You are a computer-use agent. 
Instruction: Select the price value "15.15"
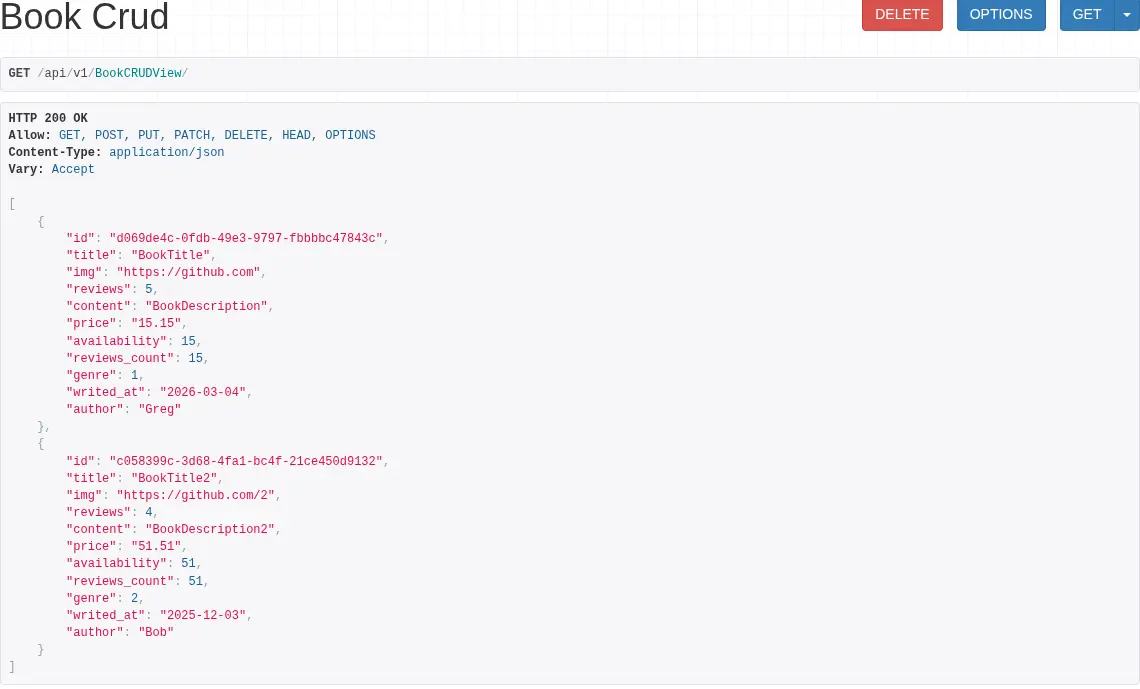pyautogui.click(x=156, y=323)
